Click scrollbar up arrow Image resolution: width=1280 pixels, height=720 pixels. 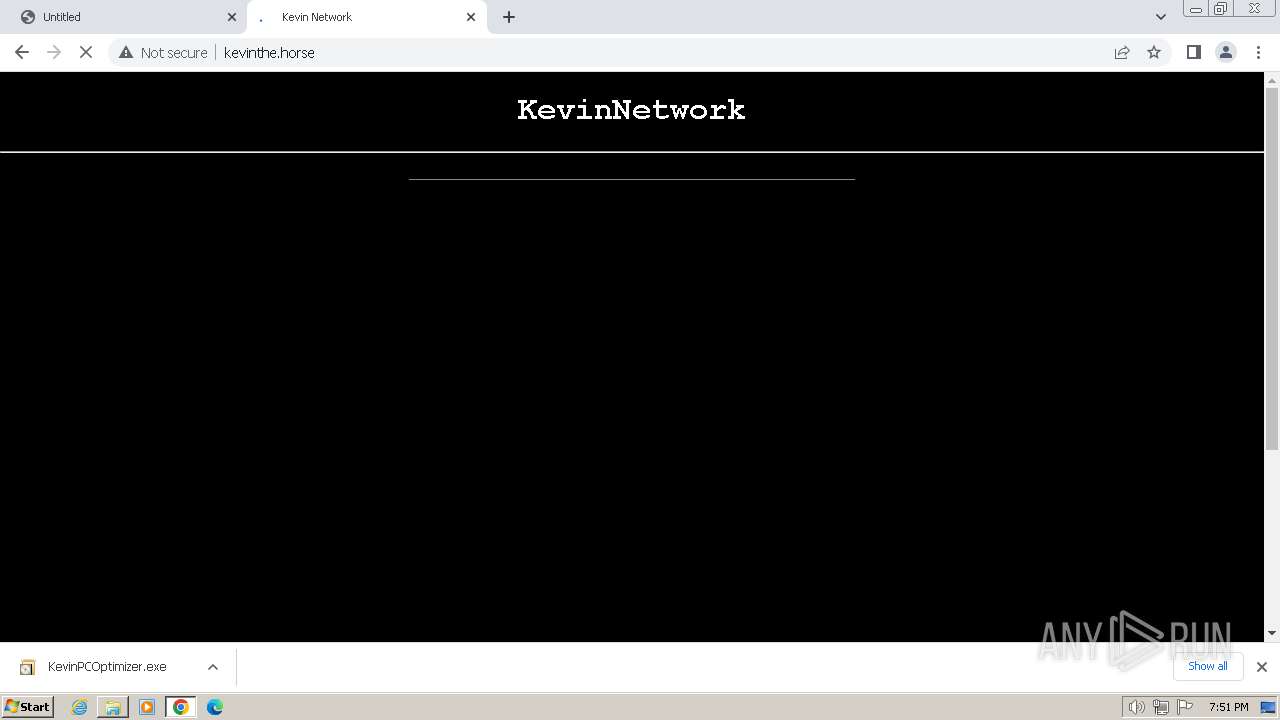(1272, 79)
